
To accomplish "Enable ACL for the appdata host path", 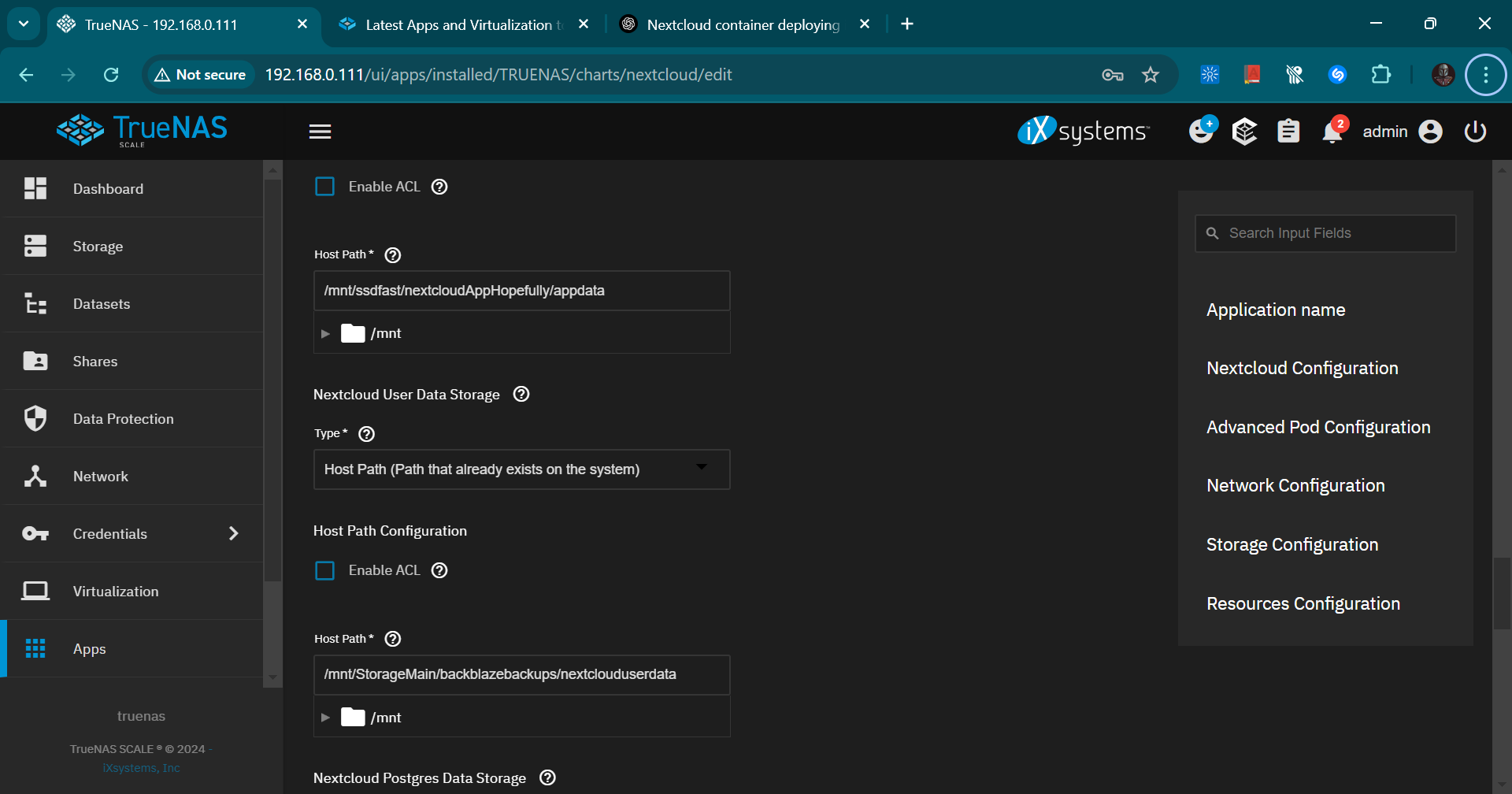I will [x=324, y=187].
